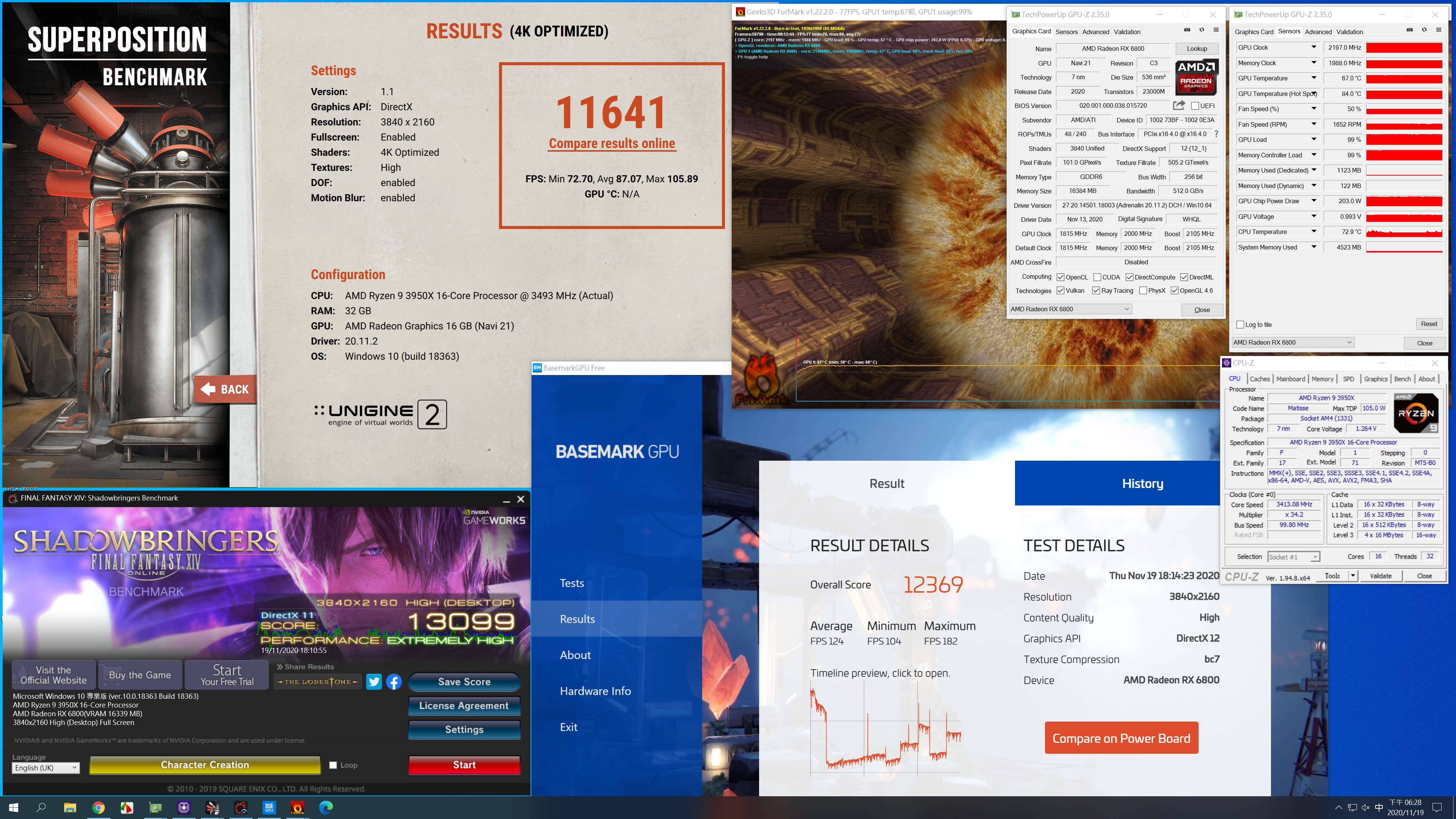Click the GPU Voltage sensor graph bar
The image size is (1456, 819).
pyautogui.click(x=1404, y=217)
